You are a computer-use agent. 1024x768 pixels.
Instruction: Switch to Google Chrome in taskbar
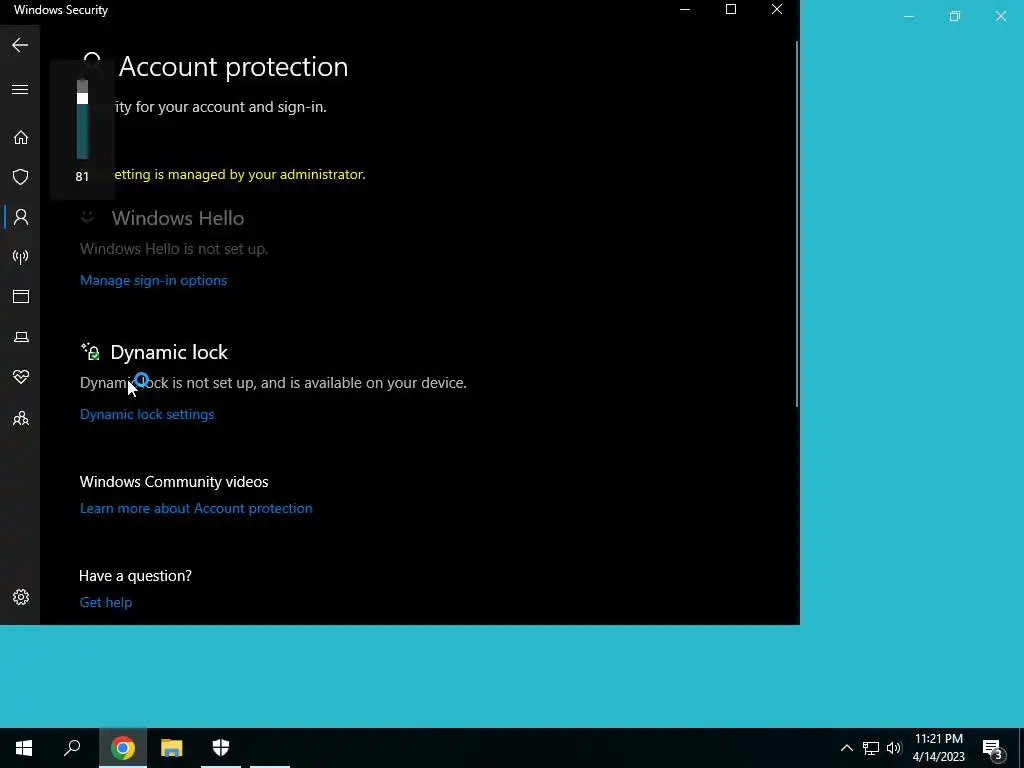(123, 748)
